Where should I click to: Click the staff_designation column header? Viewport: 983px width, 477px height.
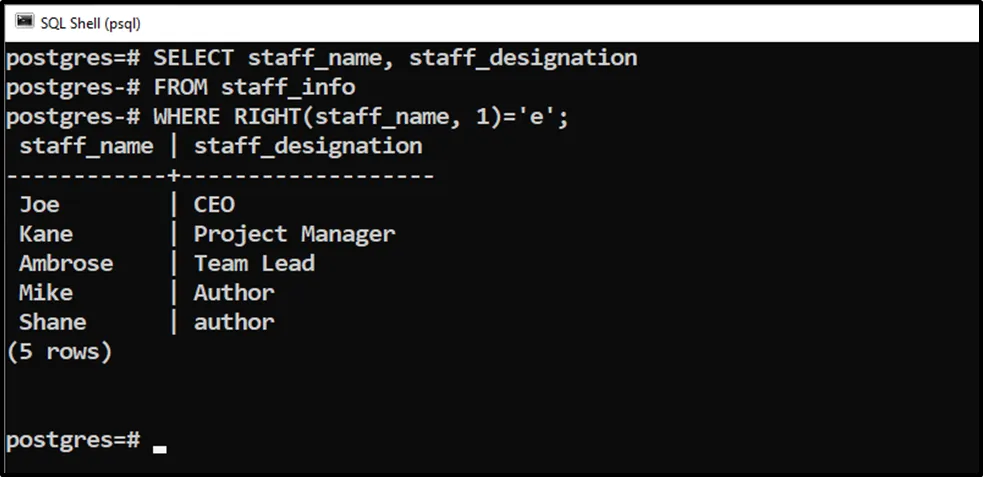pyautogui.click(x=308, y=146)
